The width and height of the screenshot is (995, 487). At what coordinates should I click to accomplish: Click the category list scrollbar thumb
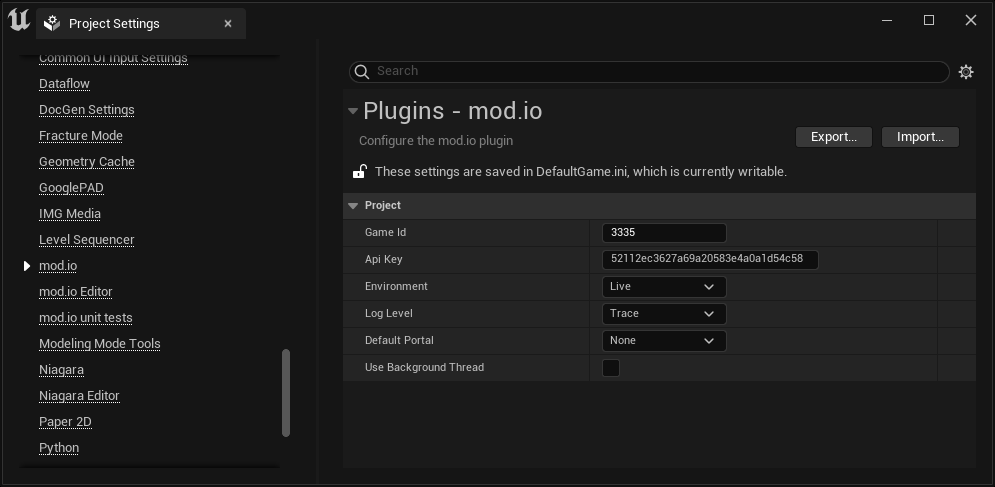coord(286,392)
